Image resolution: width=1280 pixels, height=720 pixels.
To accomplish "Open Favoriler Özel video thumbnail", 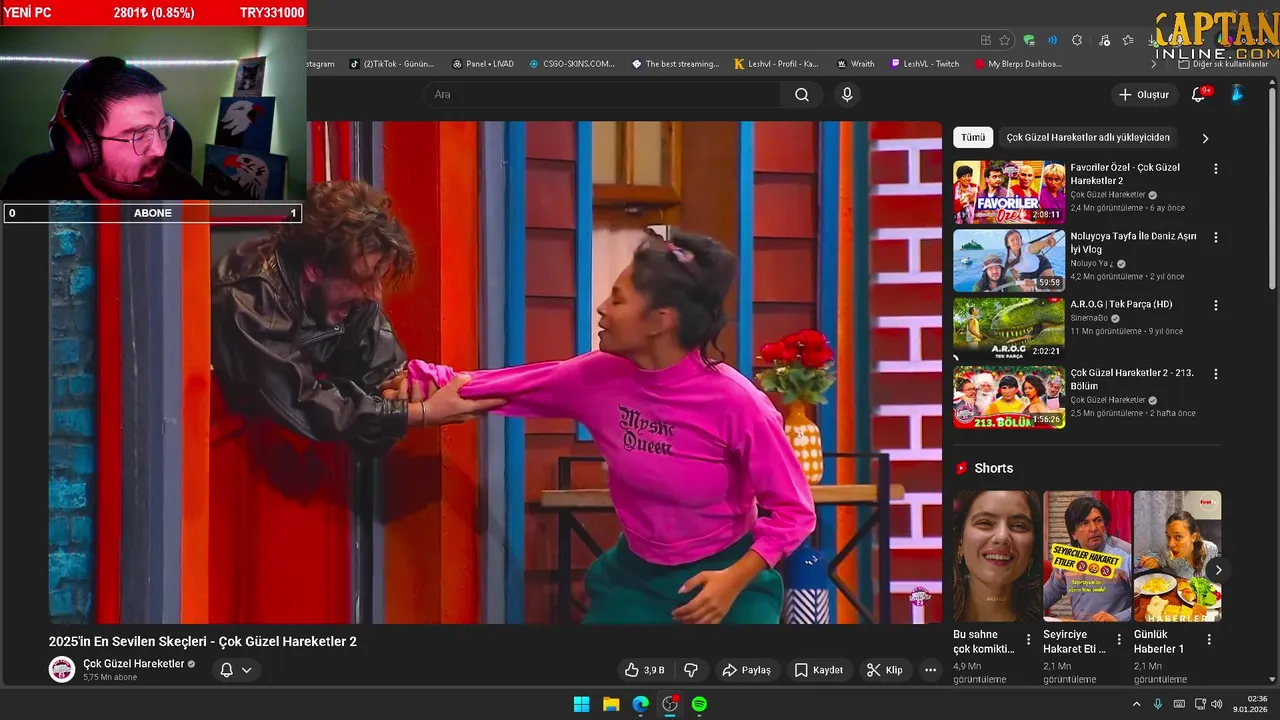I will (1009, 192).
